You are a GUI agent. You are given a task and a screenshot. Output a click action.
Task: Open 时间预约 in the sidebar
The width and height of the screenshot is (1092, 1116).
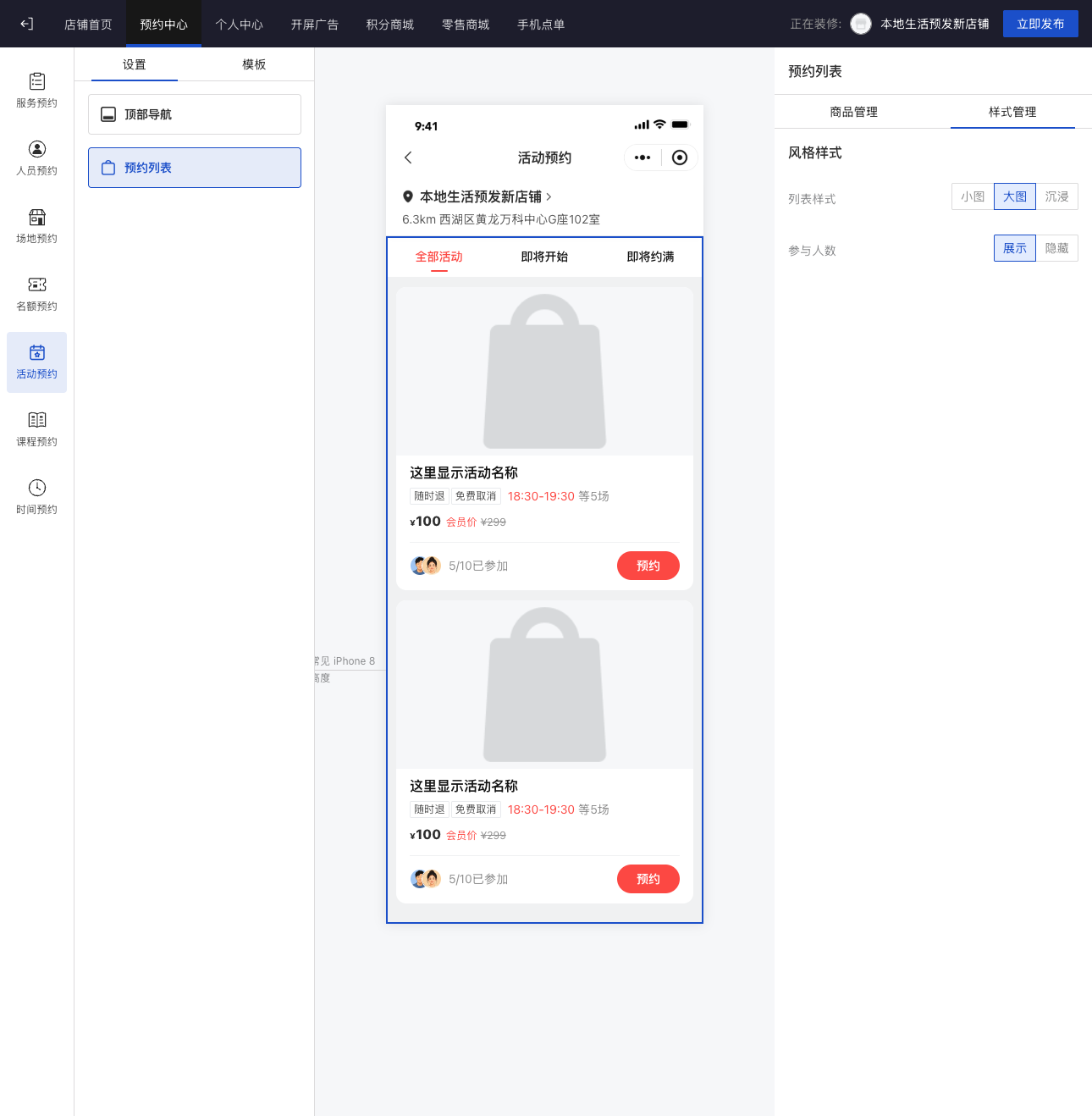click(x=36, y=497)
